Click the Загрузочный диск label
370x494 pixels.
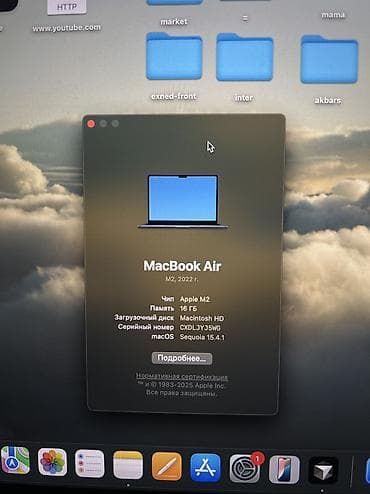point(144,318)
